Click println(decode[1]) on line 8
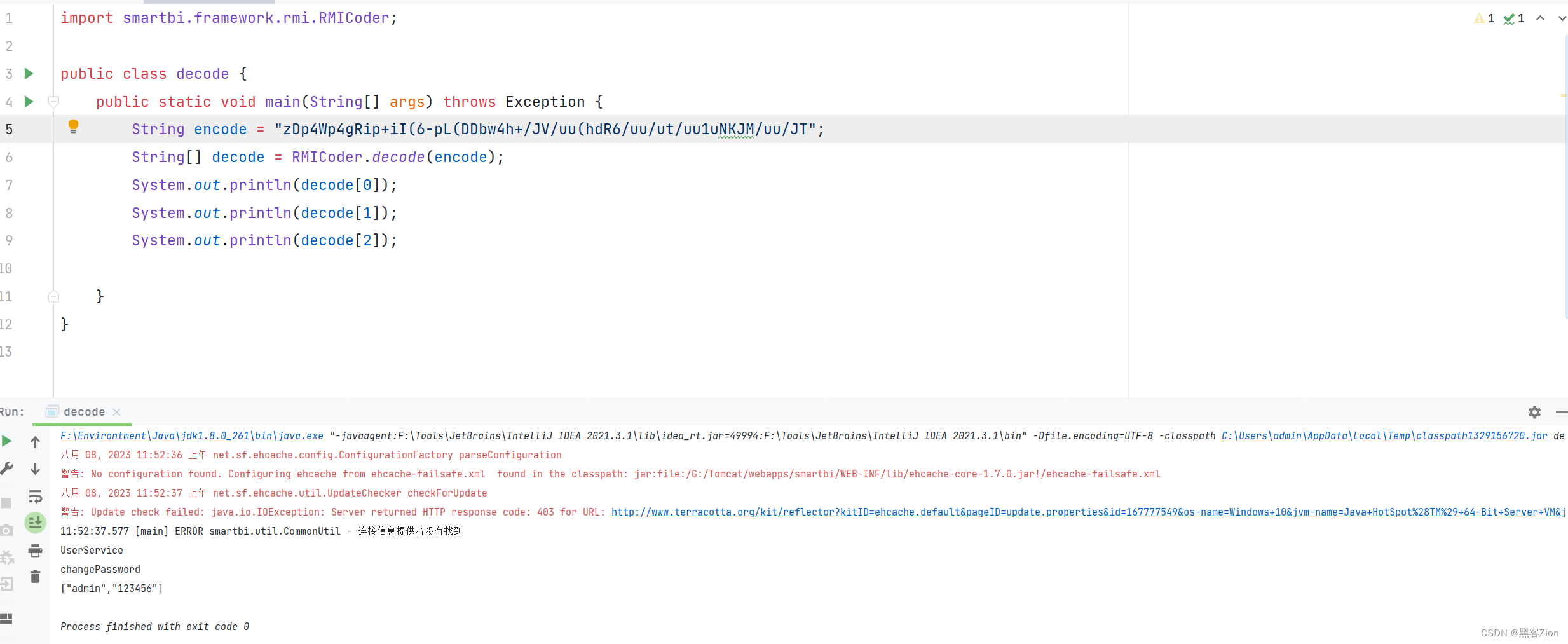 pos(264,213)
